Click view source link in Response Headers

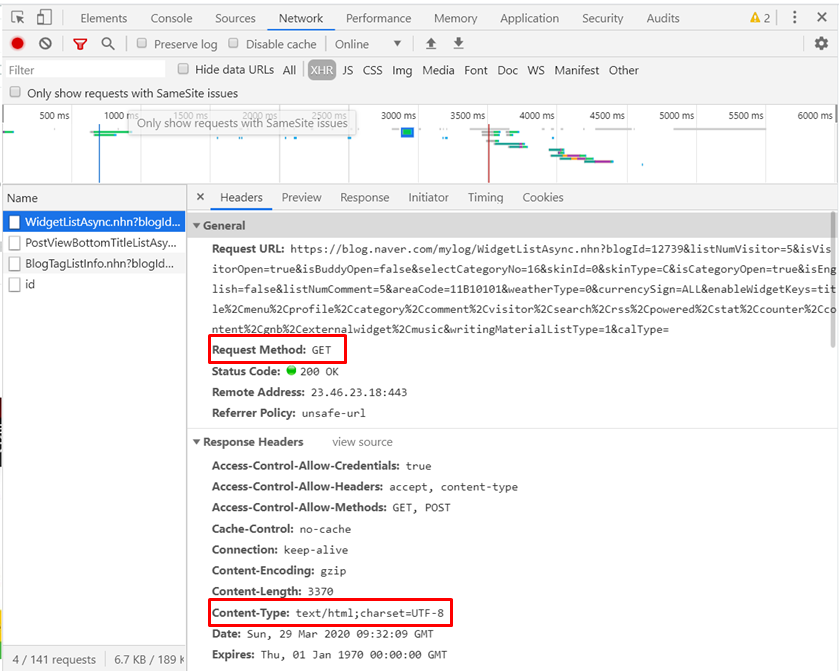pyautogui.click(x=362, y=442)
